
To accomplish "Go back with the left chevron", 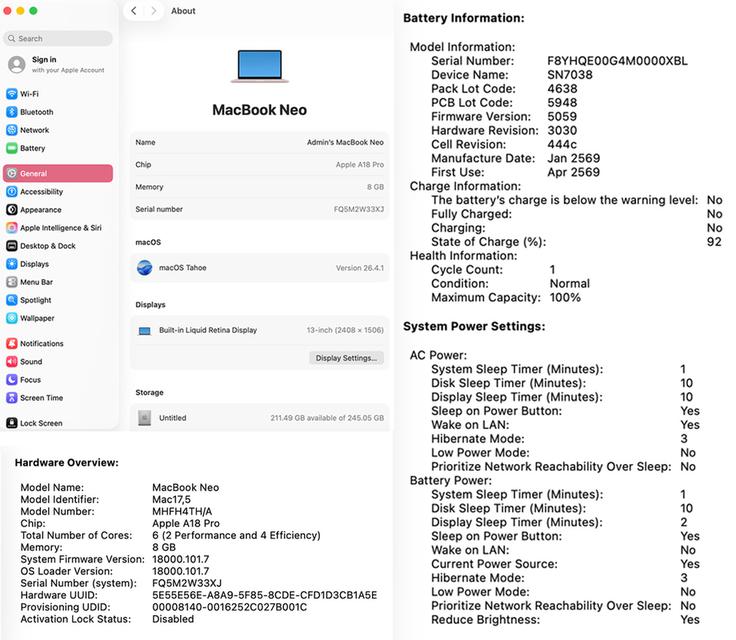I will click(134, 11).
